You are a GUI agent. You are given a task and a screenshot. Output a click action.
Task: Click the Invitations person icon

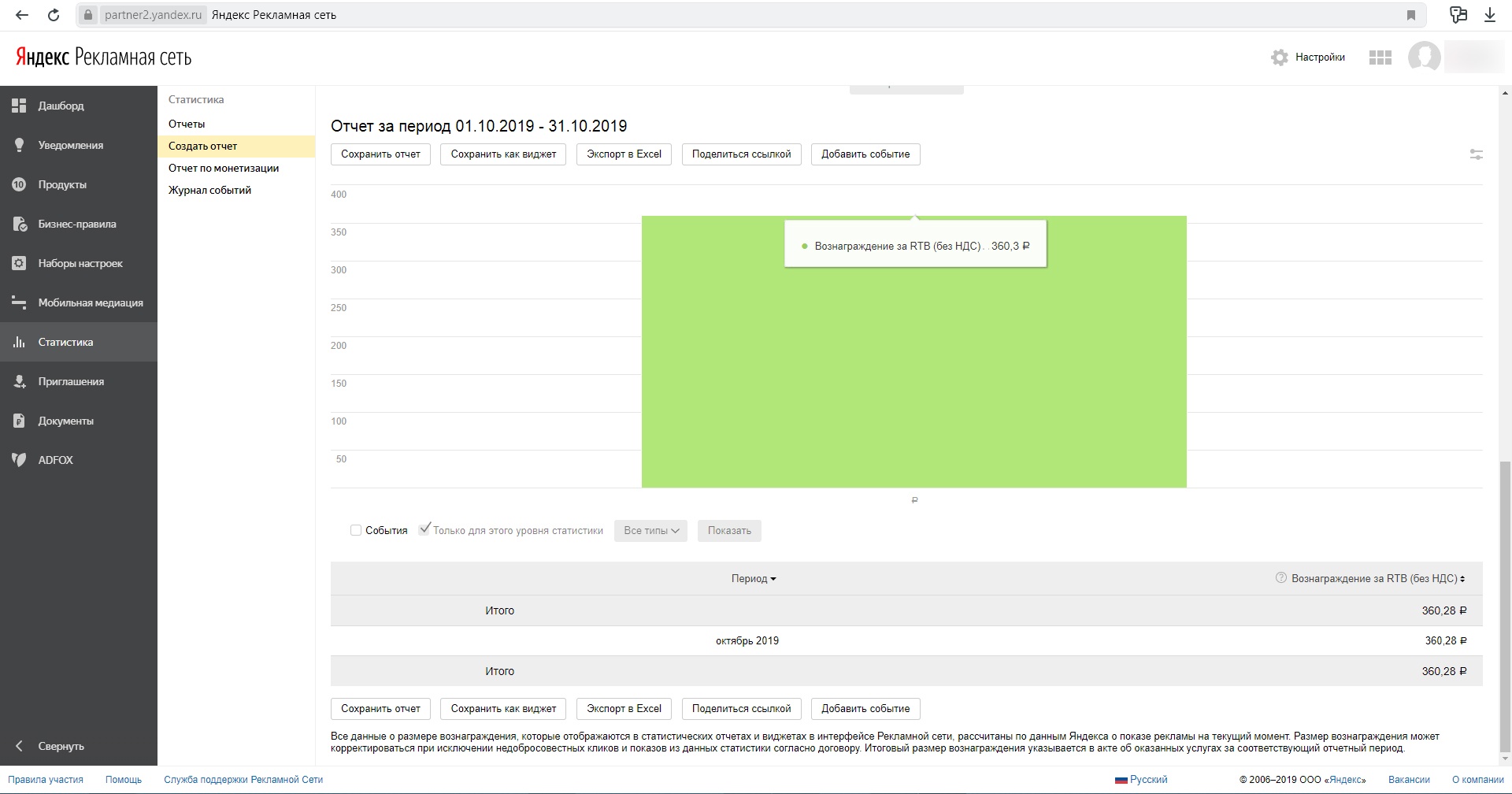pos(20,381)
